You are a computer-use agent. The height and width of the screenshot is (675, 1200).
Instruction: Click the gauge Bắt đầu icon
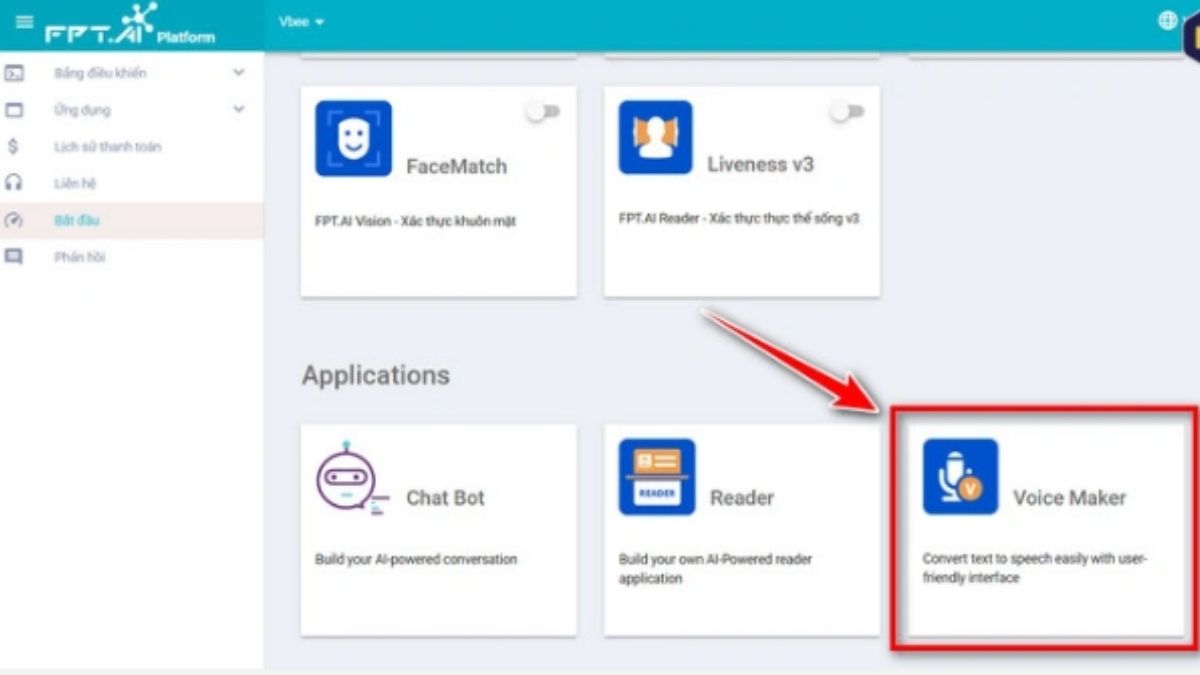click(14, 220)
